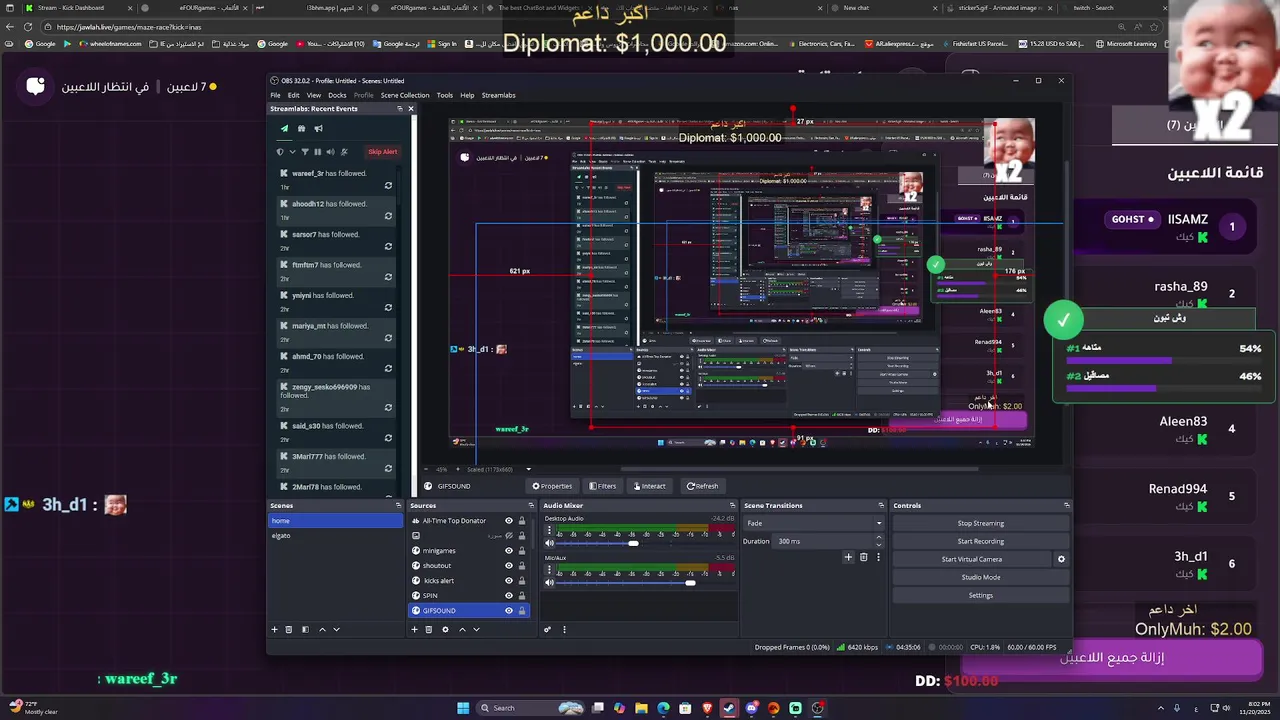Screen dimensions: 1280x720
Task: Expand the chevron dropdown beside the shield icon
Action: [292, 152]
